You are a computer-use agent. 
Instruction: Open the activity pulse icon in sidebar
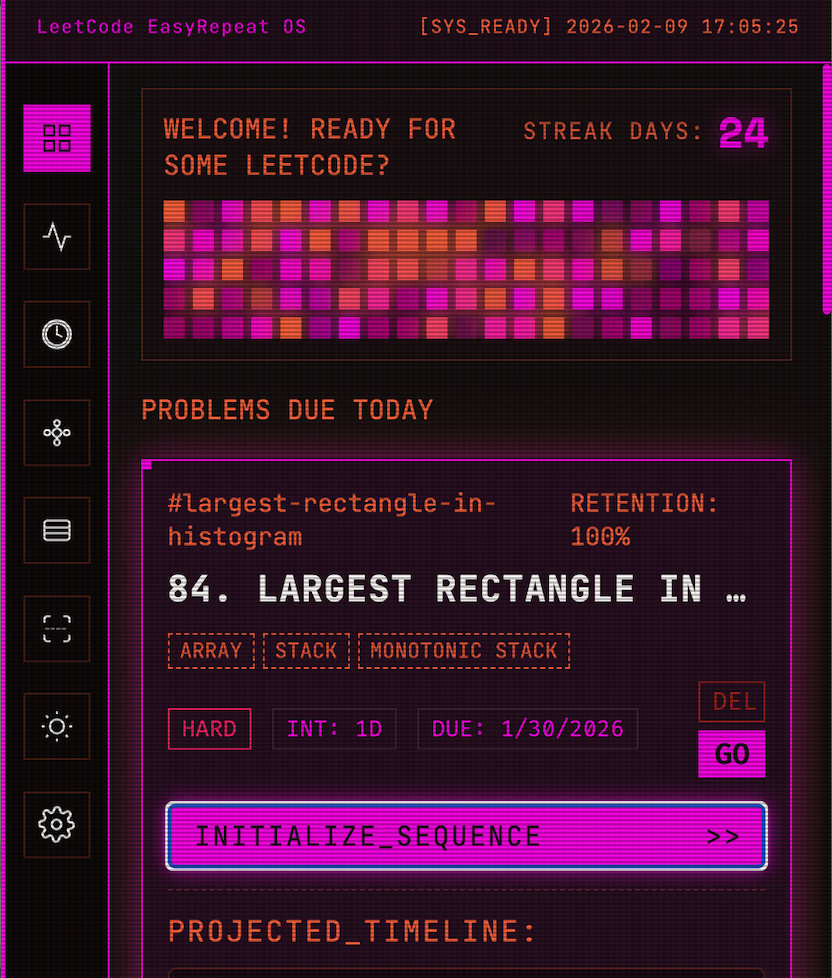[x=57, y=236]
